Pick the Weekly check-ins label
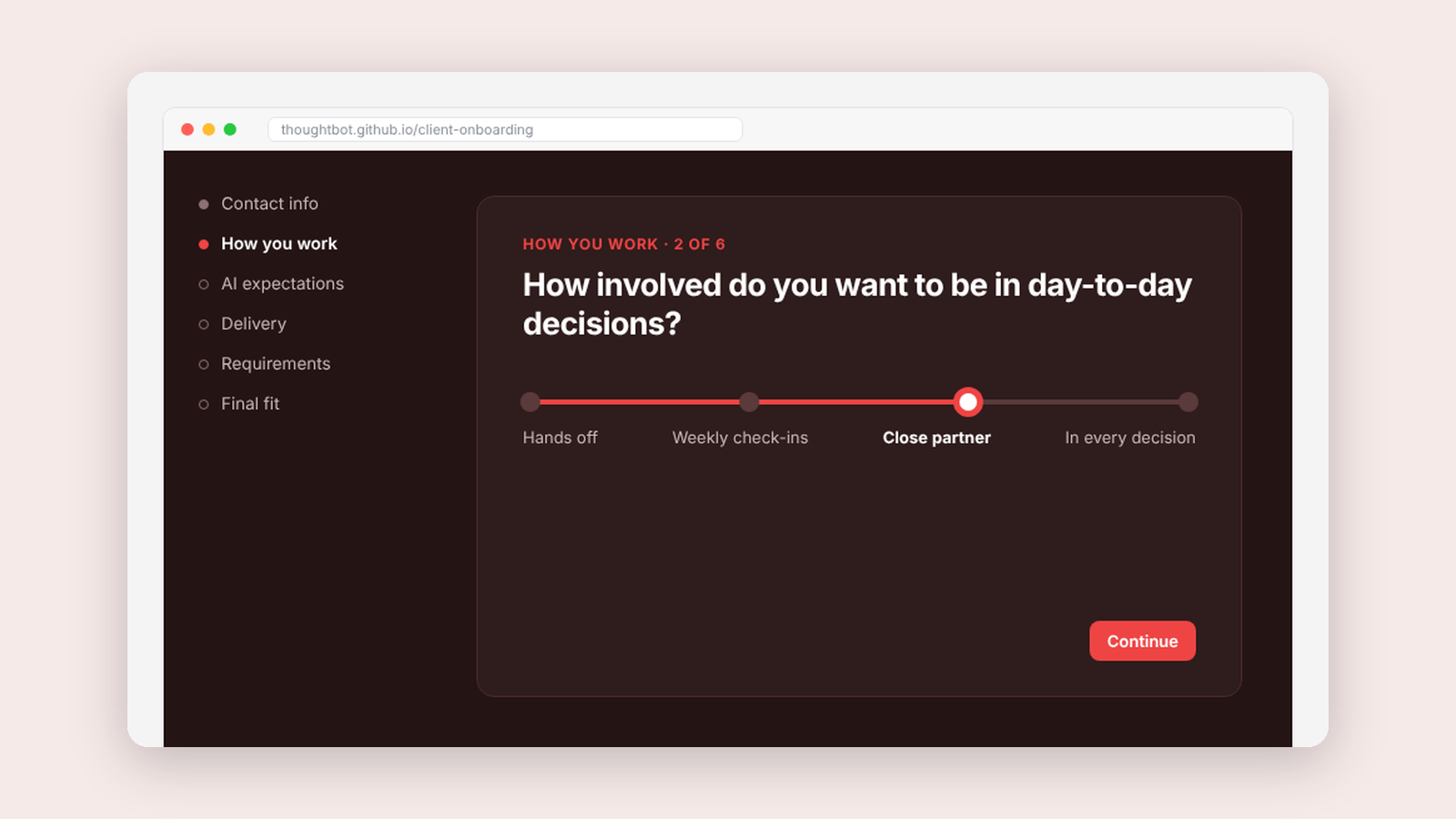The width and height of the screenshot is (1456, 819). click(740, 438)
